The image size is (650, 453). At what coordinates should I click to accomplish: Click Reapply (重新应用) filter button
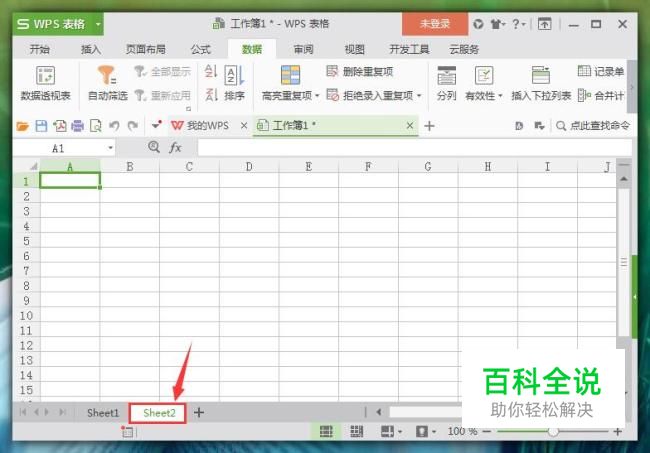(162, 96)
